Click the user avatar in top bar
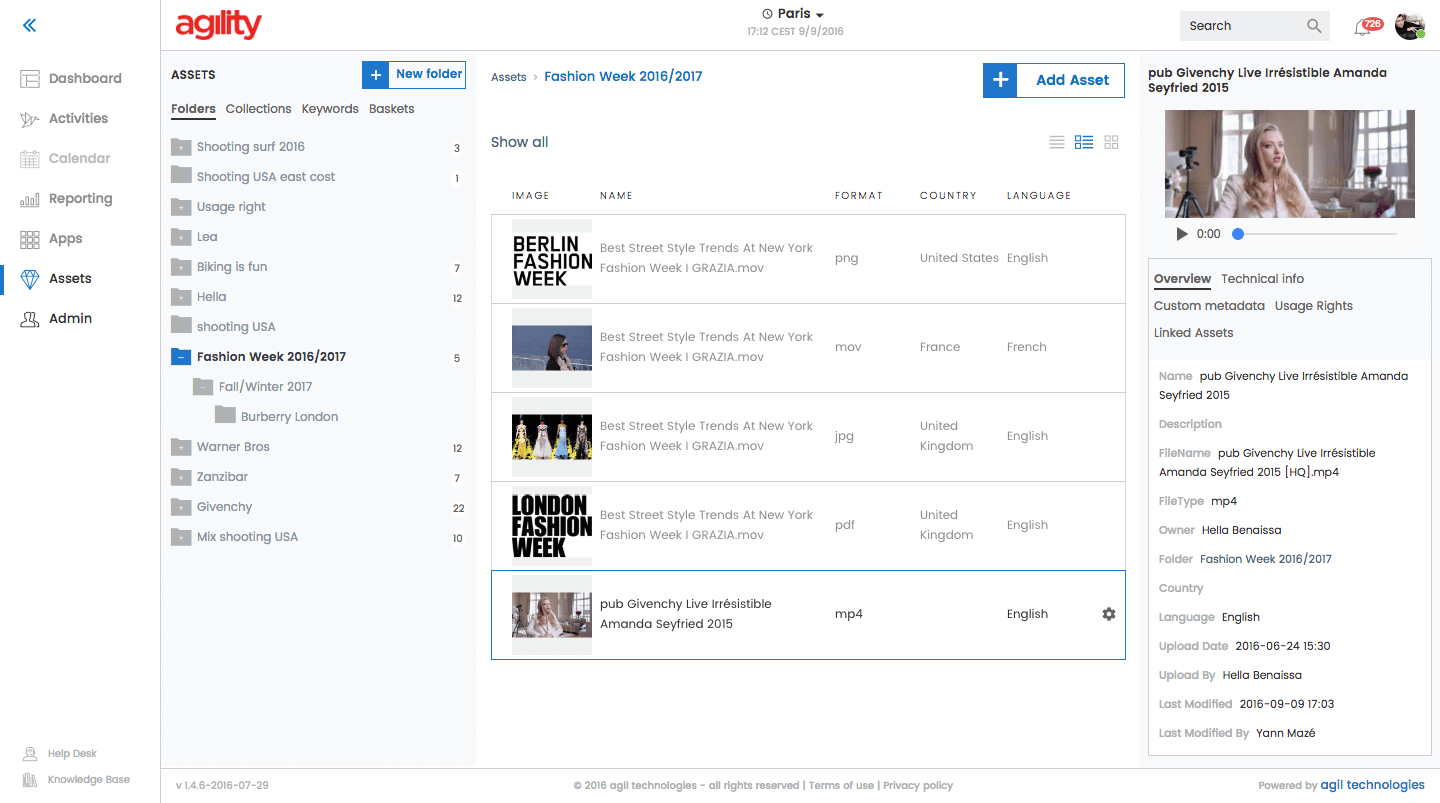 [1409, 27]
